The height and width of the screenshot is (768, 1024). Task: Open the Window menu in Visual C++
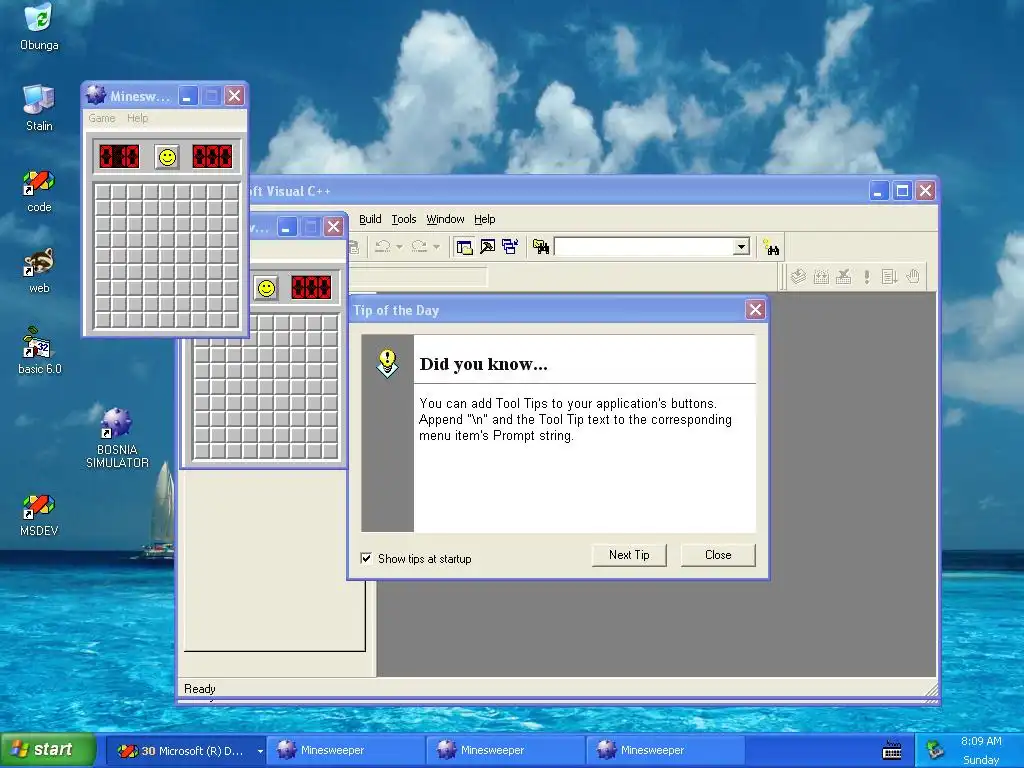(445, 219)
